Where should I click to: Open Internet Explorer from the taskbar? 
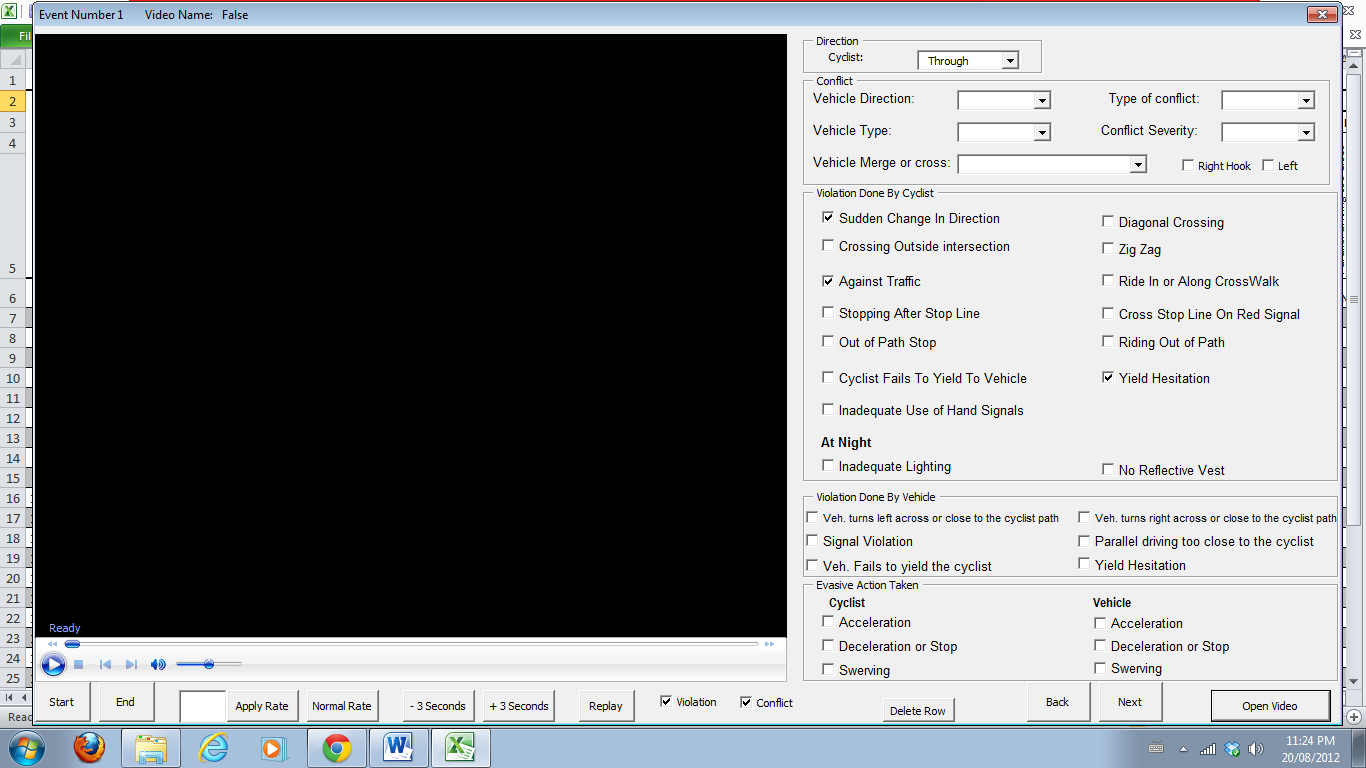(x=213, y=748)
